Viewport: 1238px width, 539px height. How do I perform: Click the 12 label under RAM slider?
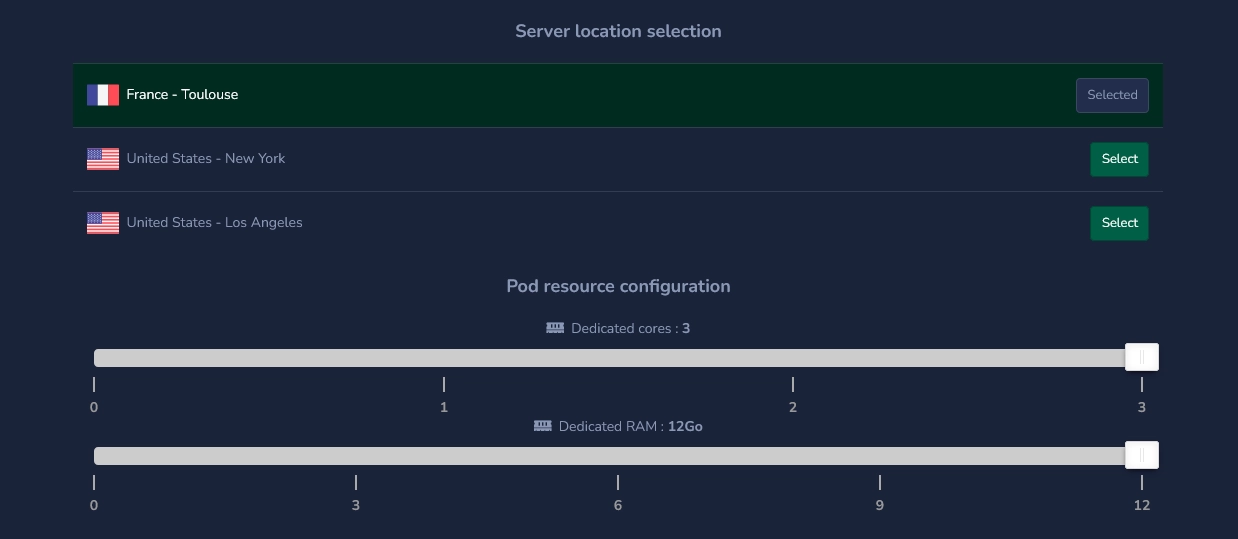[1142, 505]
